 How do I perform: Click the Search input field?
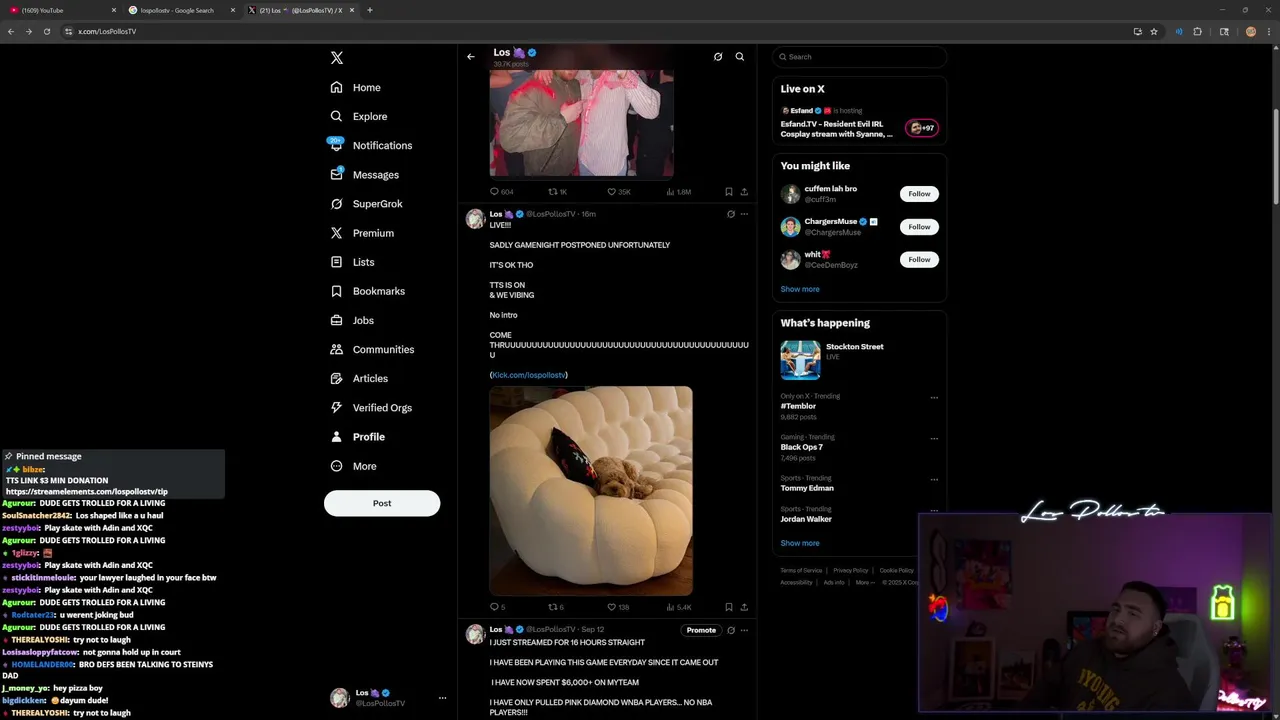click(x=860, y=57)
